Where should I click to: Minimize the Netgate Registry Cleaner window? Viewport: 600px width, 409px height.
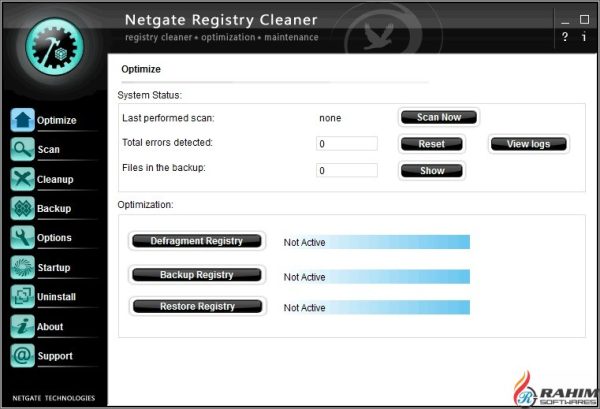pyautogui.click(x=565, y=21)
